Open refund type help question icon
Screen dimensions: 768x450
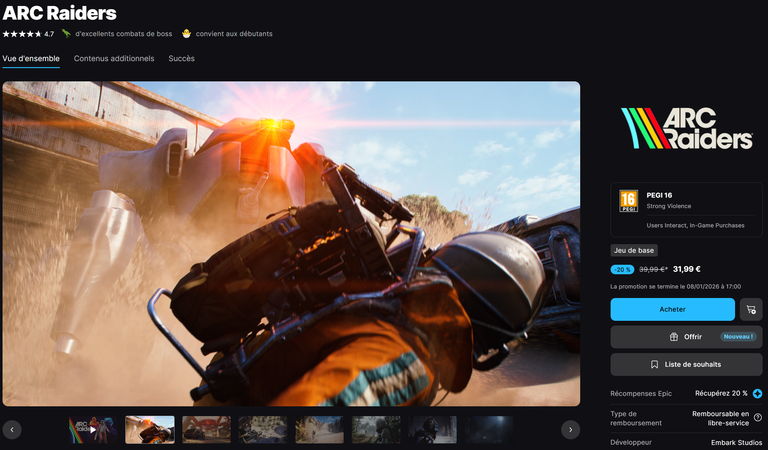(758, 418)
